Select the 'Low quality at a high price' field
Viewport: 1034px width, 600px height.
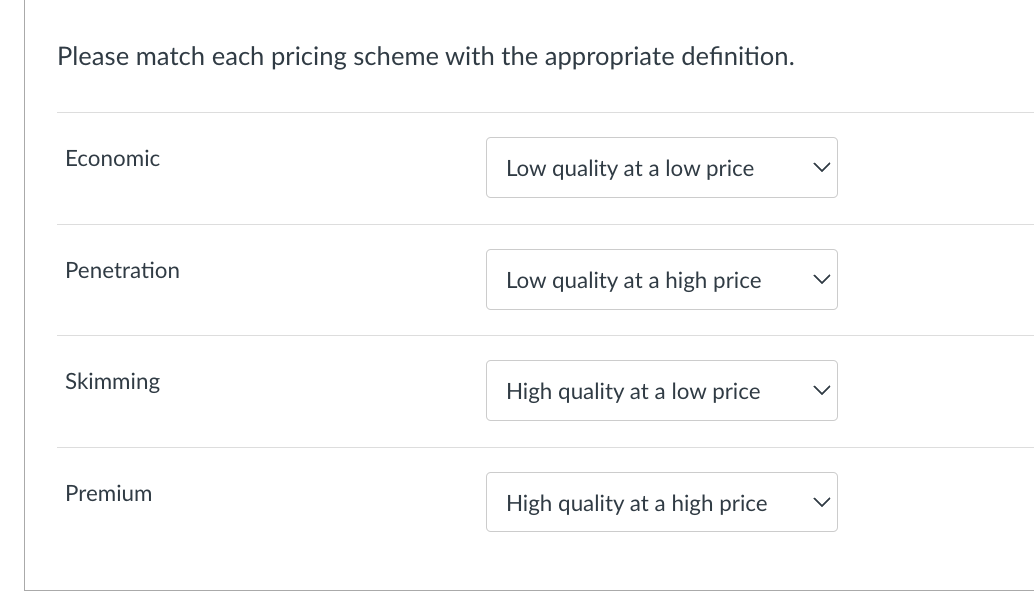click(633, 280)
